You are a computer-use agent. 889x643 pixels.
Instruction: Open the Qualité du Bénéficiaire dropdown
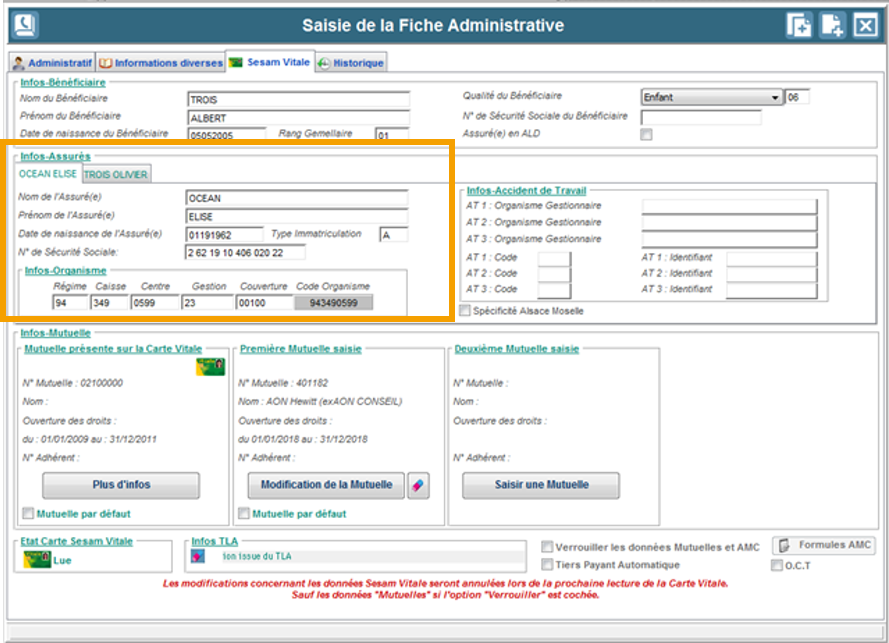(x=775, y=97)
